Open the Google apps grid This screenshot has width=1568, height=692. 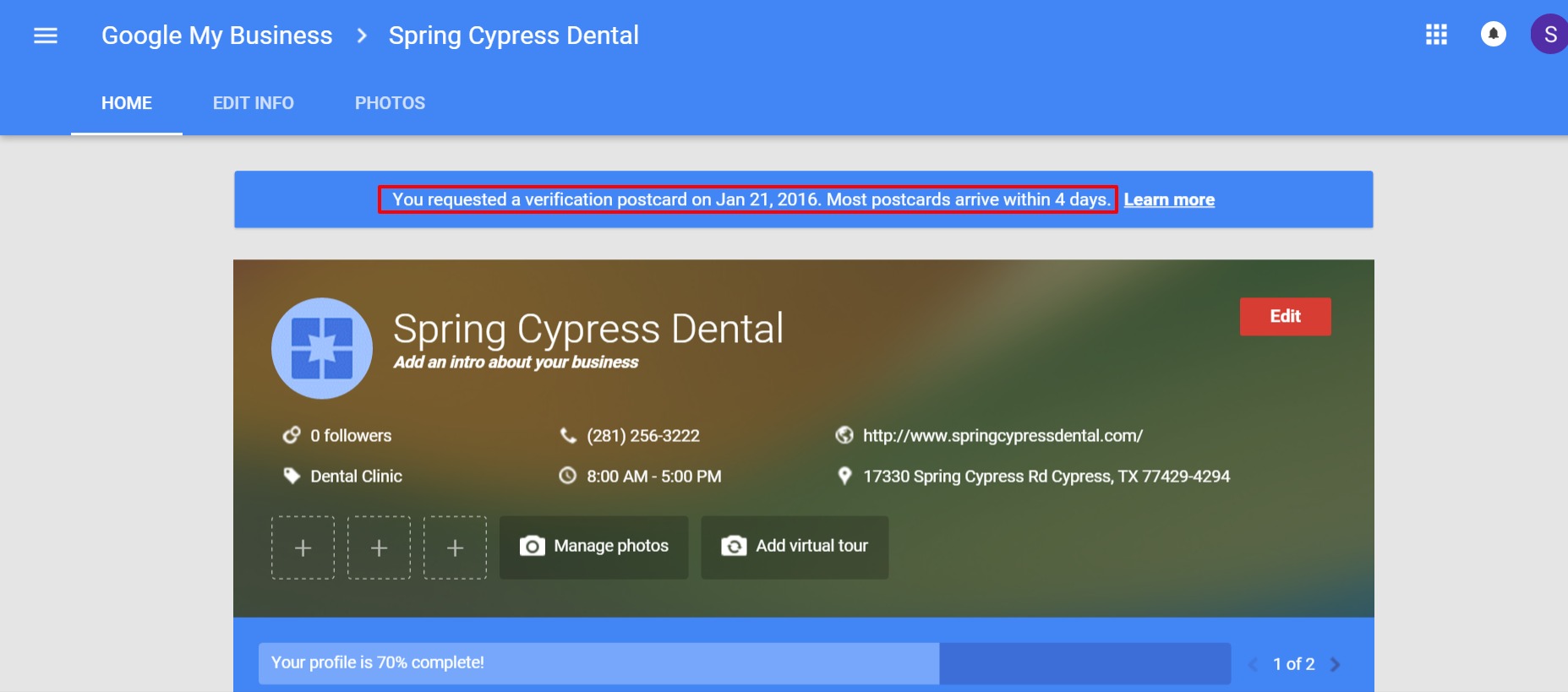pos(1436,35)
